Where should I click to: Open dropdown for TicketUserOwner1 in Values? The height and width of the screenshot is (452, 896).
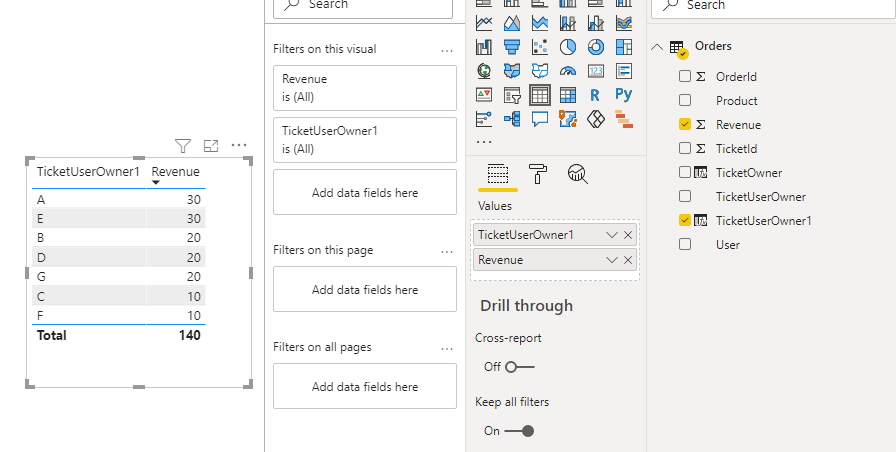(x=611, y=235)
